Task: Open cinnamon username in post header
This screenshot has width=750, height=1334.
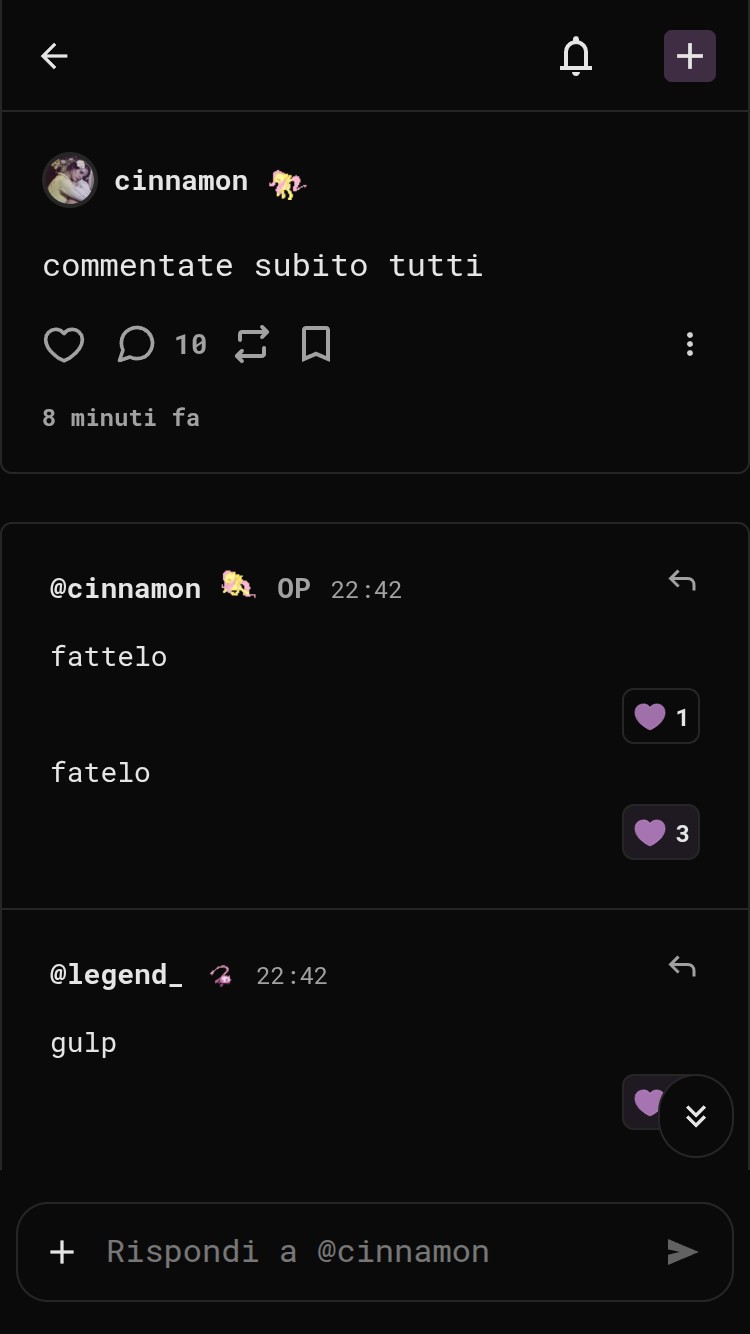Action: [181, 181]
